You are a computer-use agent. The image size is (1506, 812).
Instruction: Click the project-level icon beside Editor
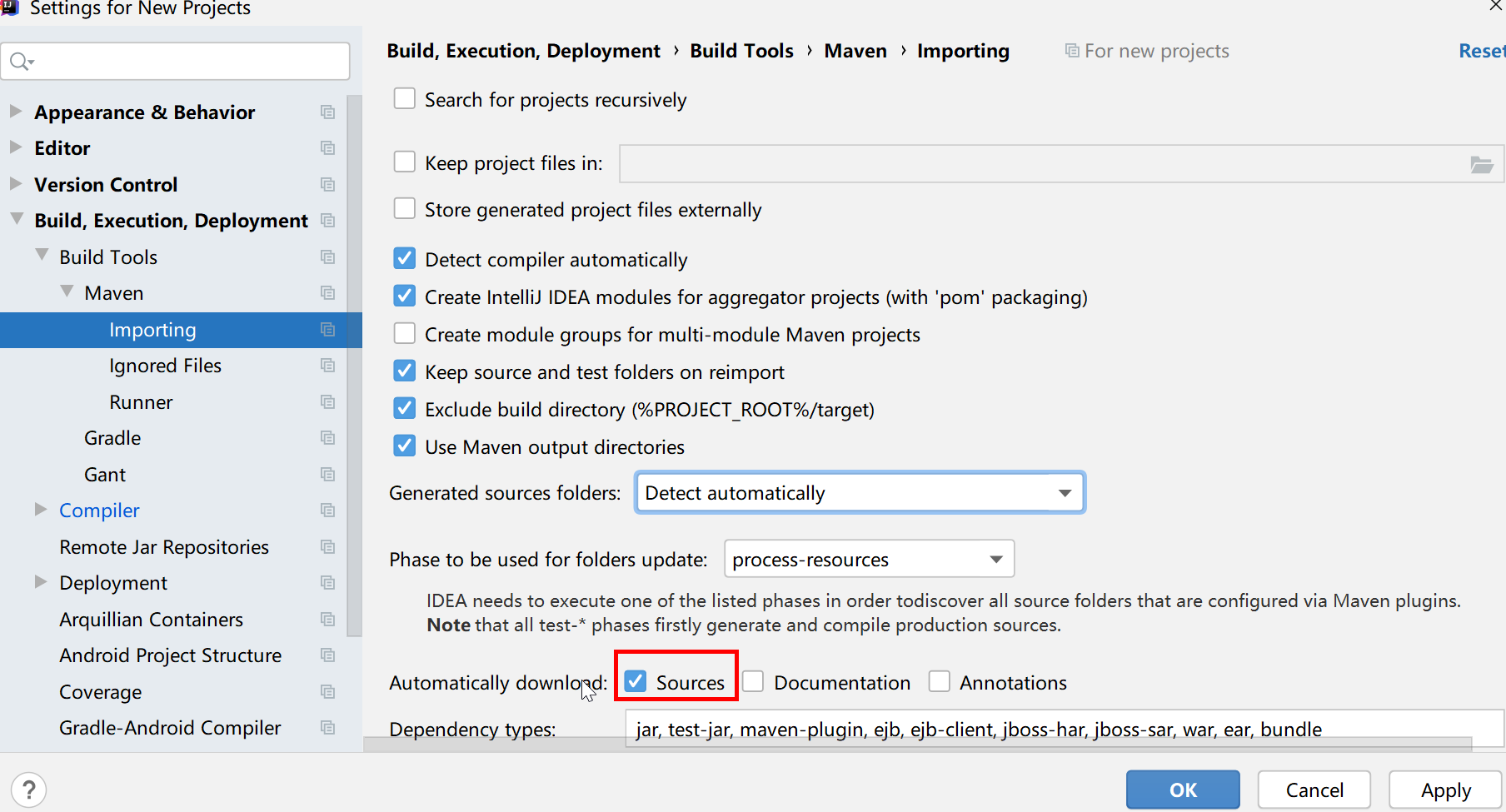tap(327, 148)
